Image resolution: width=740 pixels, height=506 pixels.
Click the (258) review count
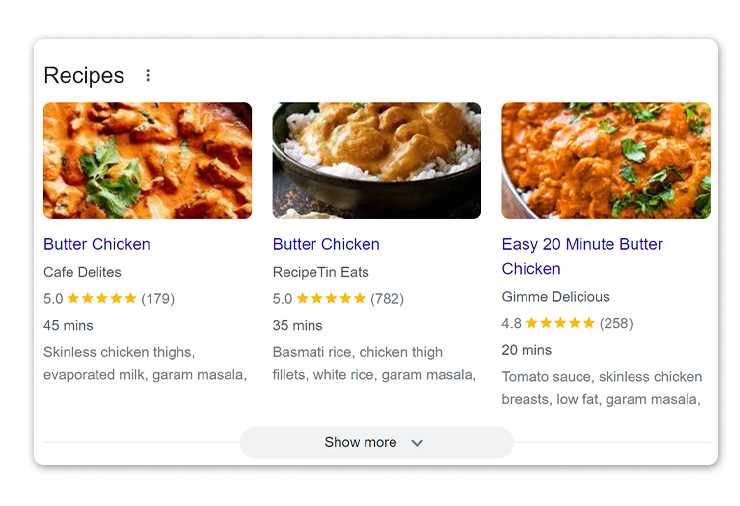(x=616, y=323)
